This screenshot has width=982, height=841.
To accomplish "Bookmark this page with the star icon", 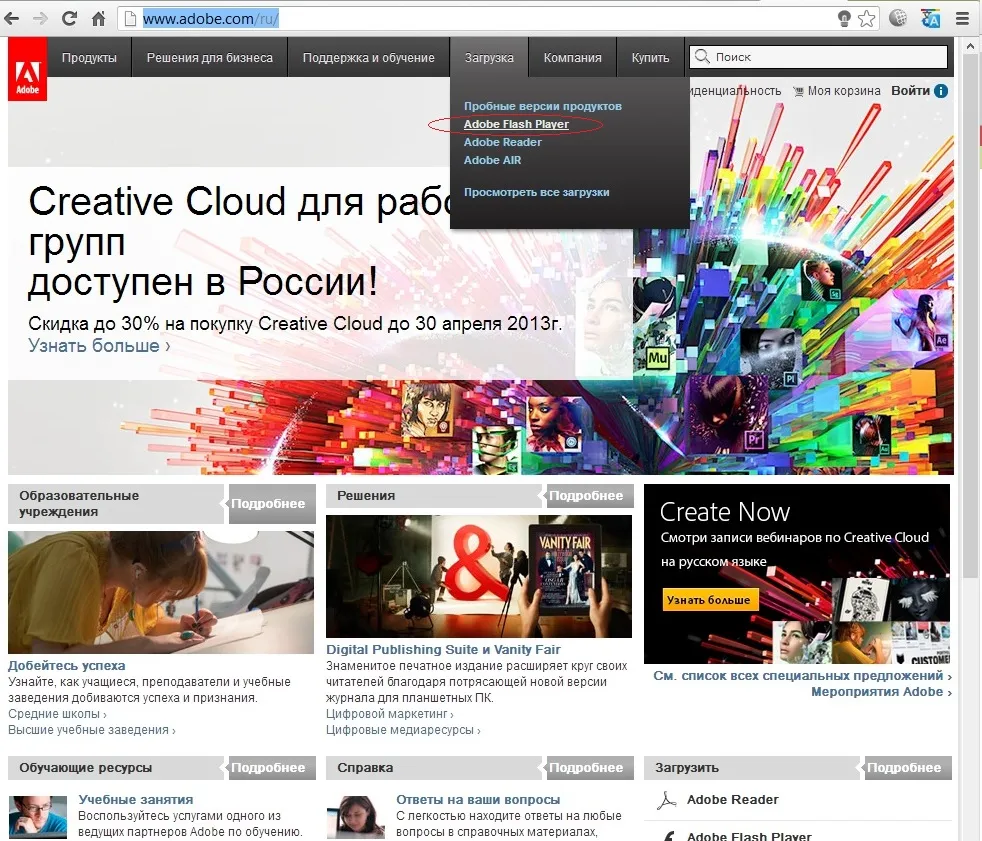I will point(867,18).
